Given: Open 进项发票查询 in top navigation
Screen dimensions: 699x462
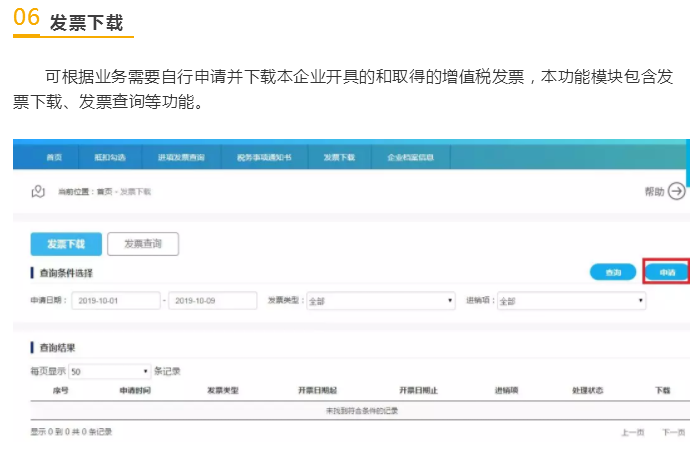Looking at the screenshot, I should click(x=181, y=158).
